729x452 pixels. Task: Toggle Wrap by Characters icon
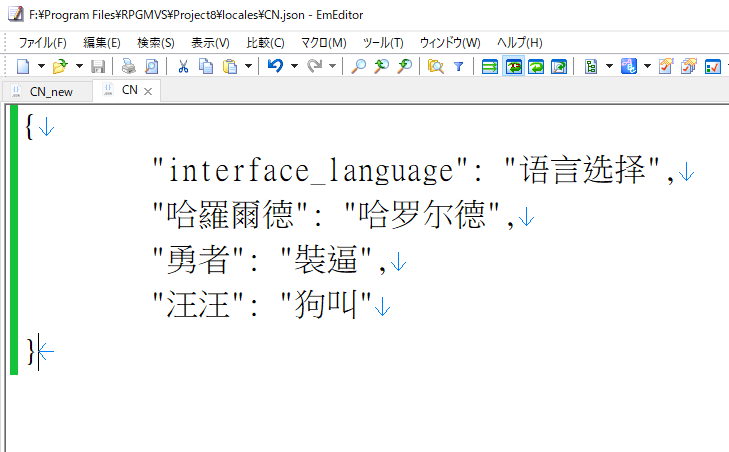[x=513, y=66]
